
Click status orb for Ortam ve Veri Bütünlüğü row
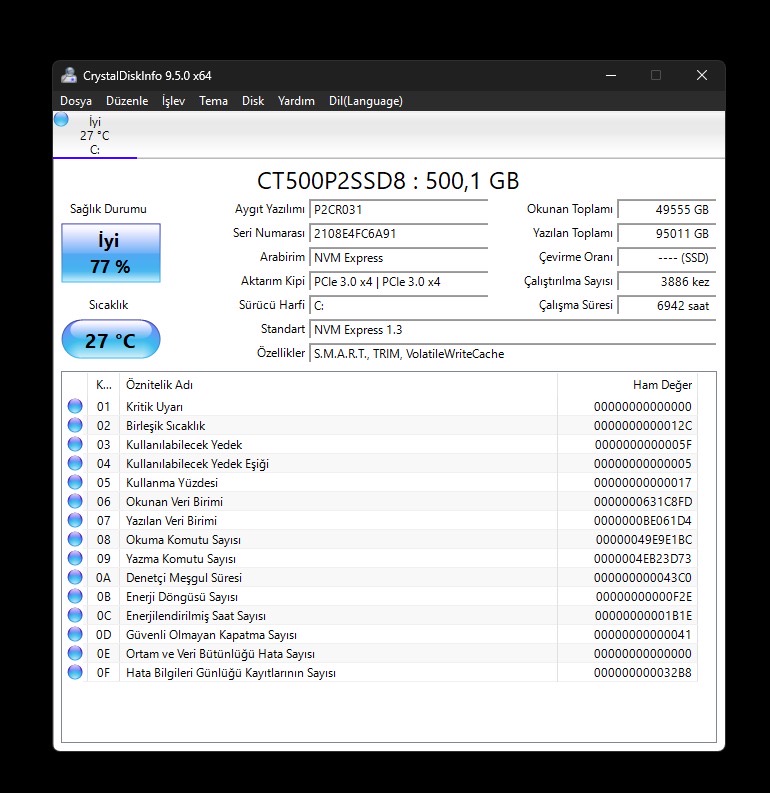click(x=75, y=653)
